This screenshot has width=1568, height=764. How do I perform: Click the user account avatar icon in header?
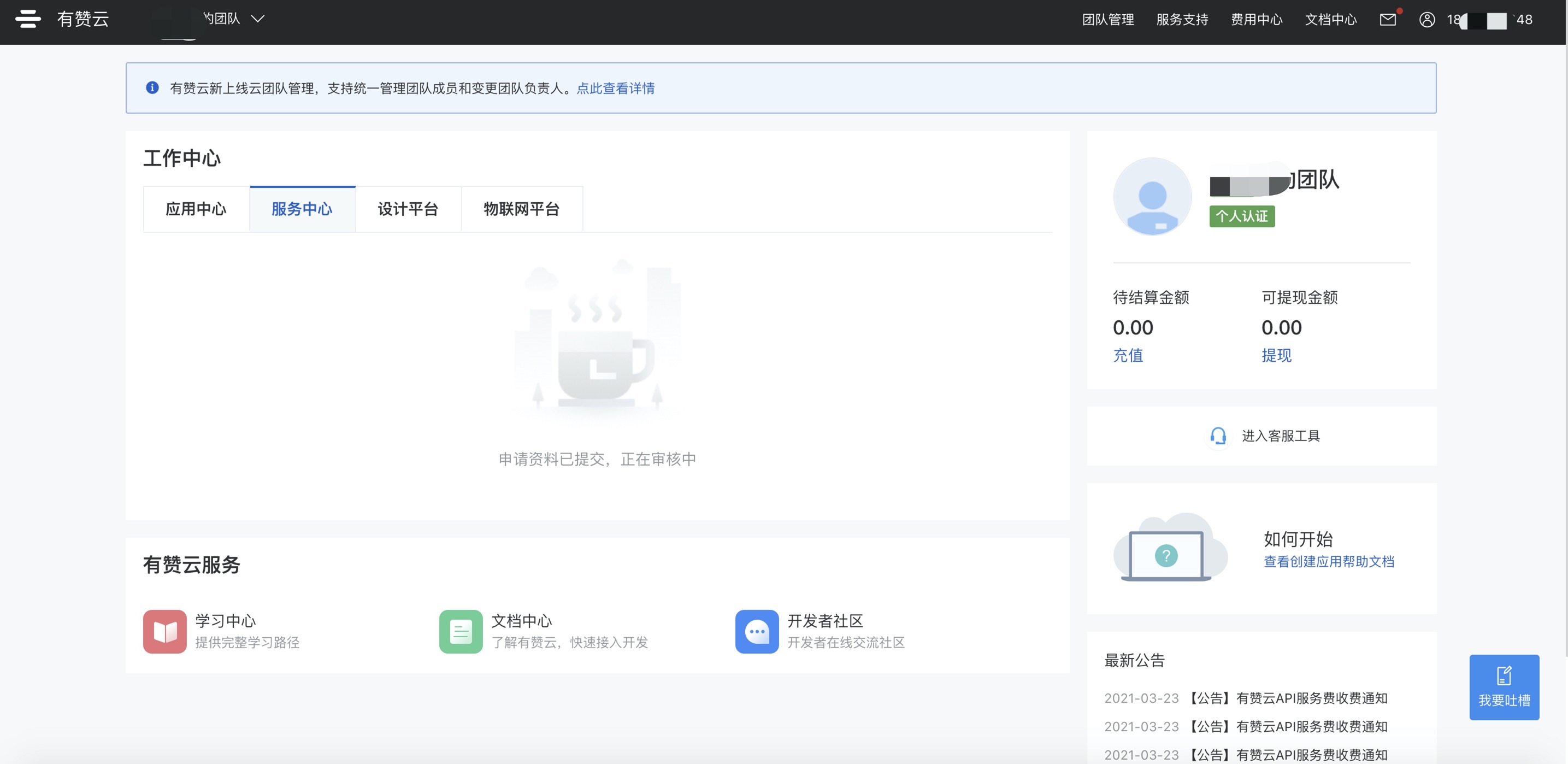pyautogui.click(x=1427, y=20)
